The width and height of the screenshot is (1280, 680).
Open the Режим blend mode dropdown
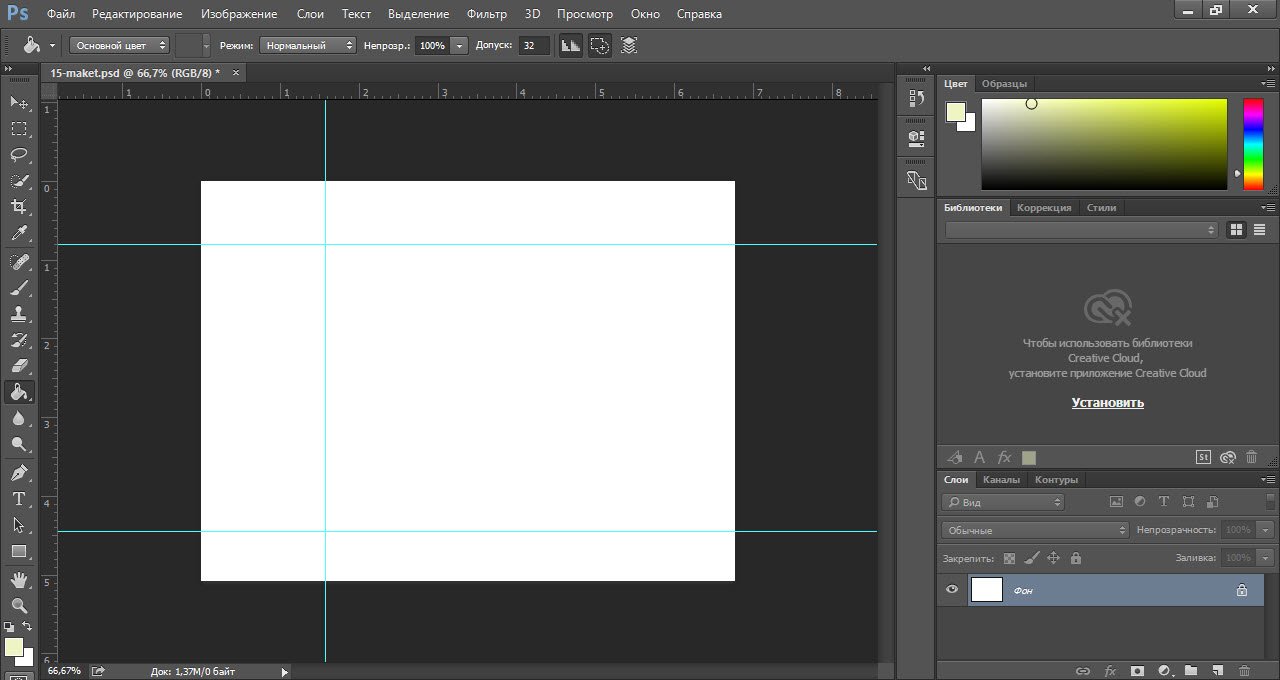[307, 45]
